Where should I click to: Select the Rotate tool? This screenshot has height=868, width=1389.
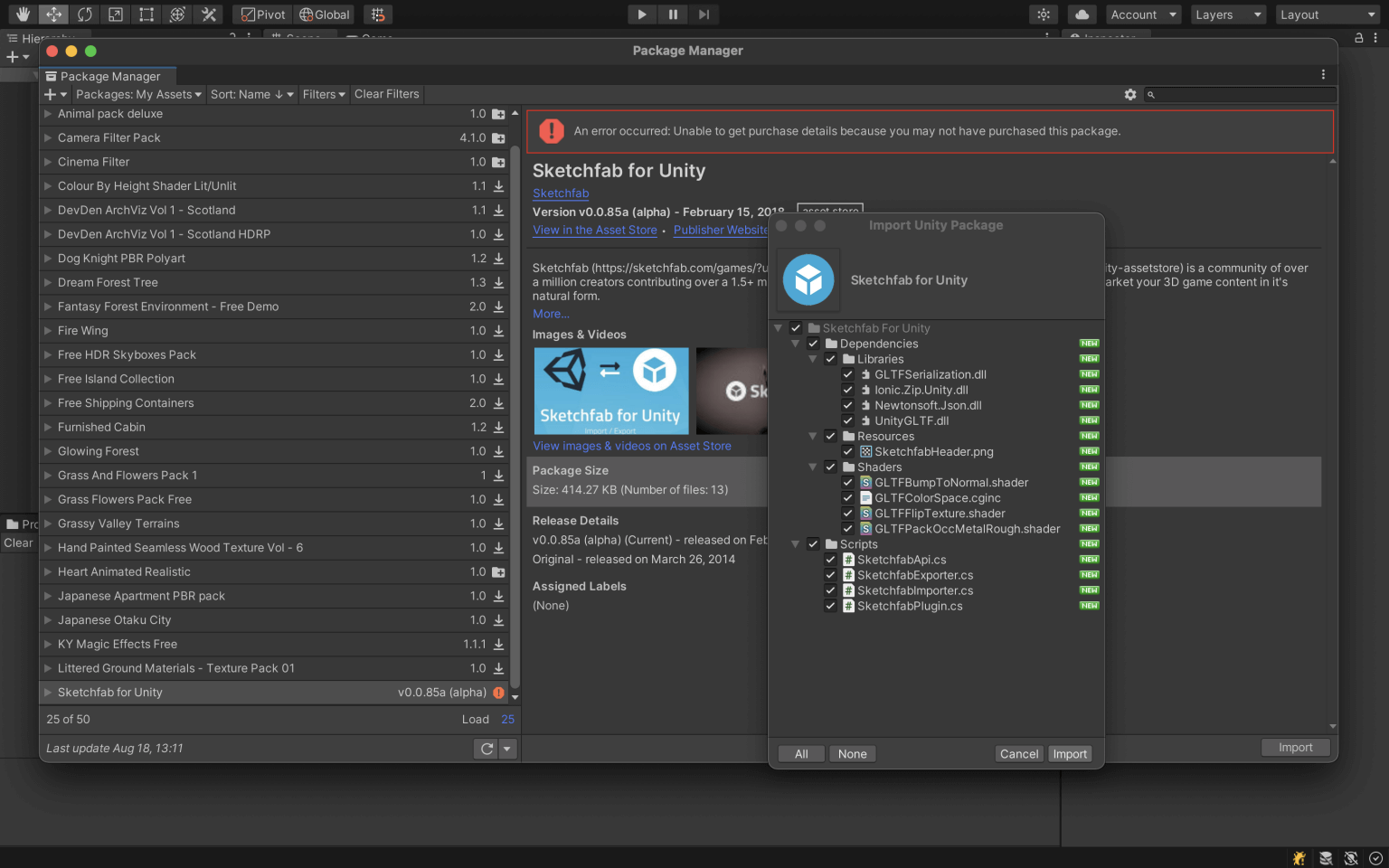pyautogui.click(x=85, y=14)
